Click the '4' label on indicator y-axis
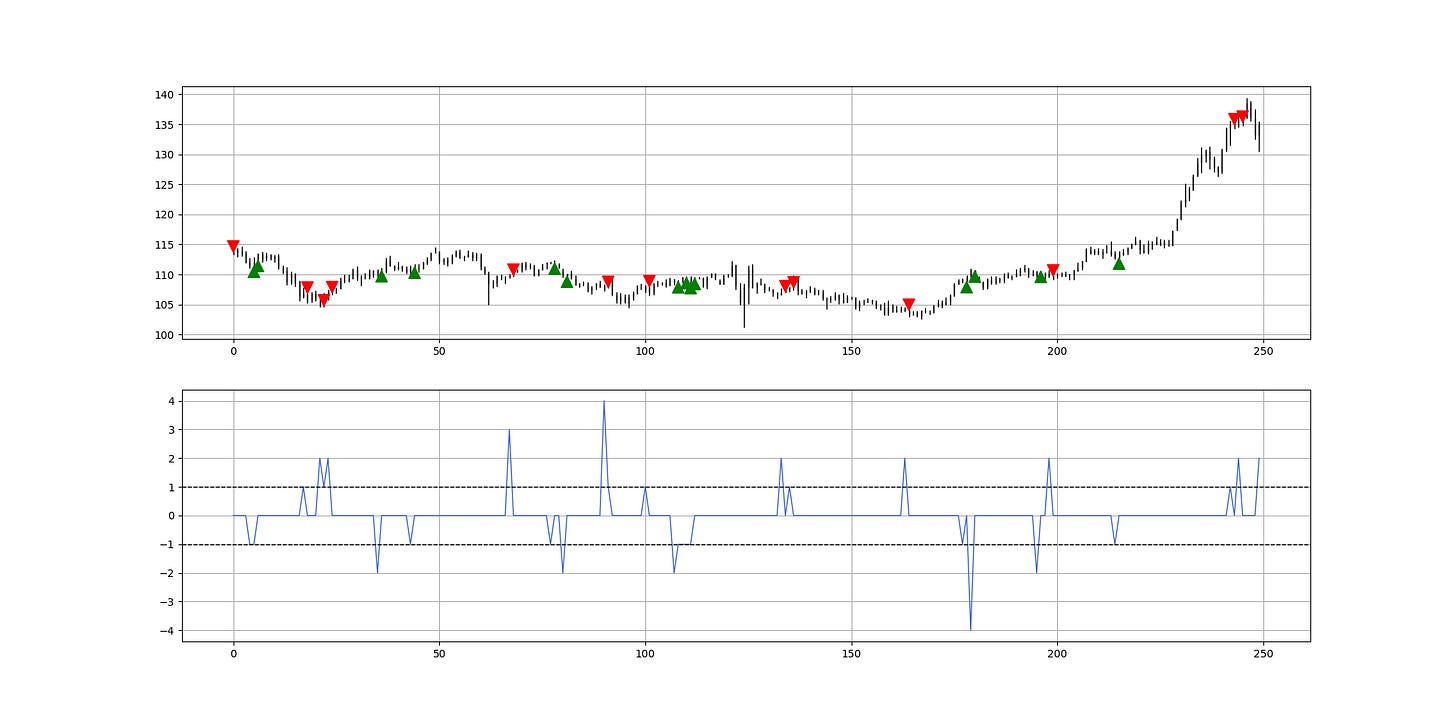The width and height of the screenshot is (1456, 721). [x=172, y=401]
